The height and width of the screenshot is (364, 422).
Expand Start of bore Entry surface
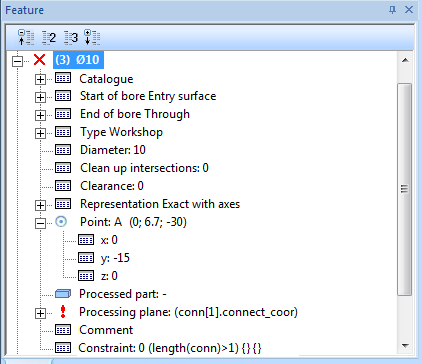[40, 97]
